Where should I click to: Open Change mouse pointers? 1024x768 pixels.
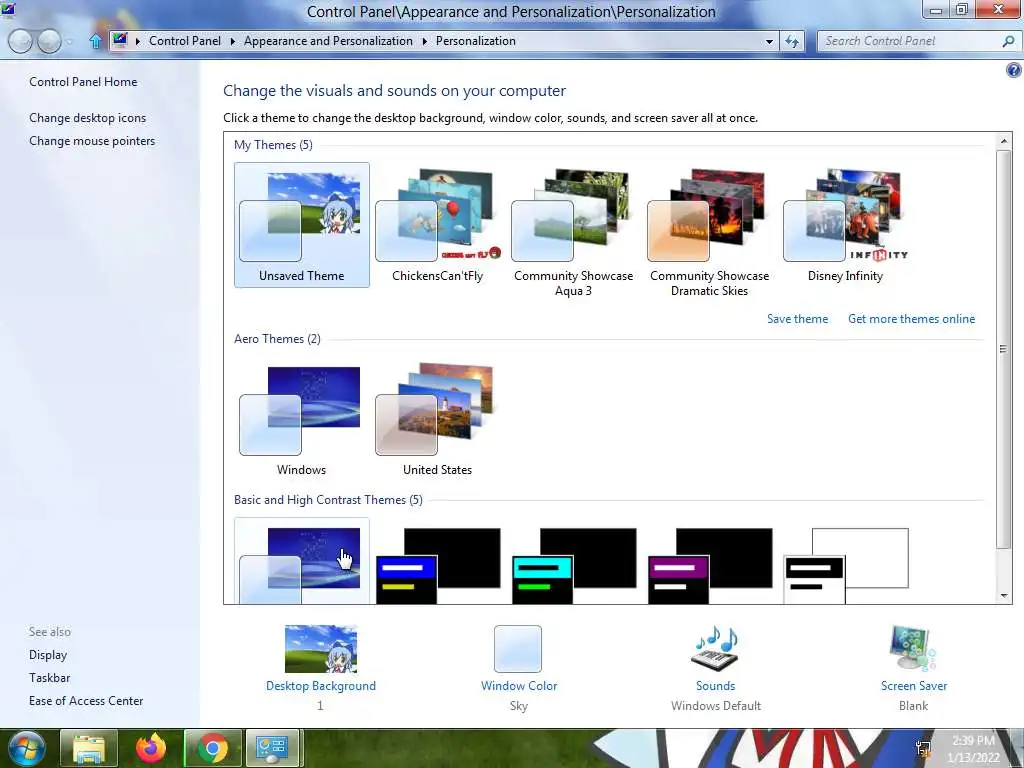tap(92, 141)
